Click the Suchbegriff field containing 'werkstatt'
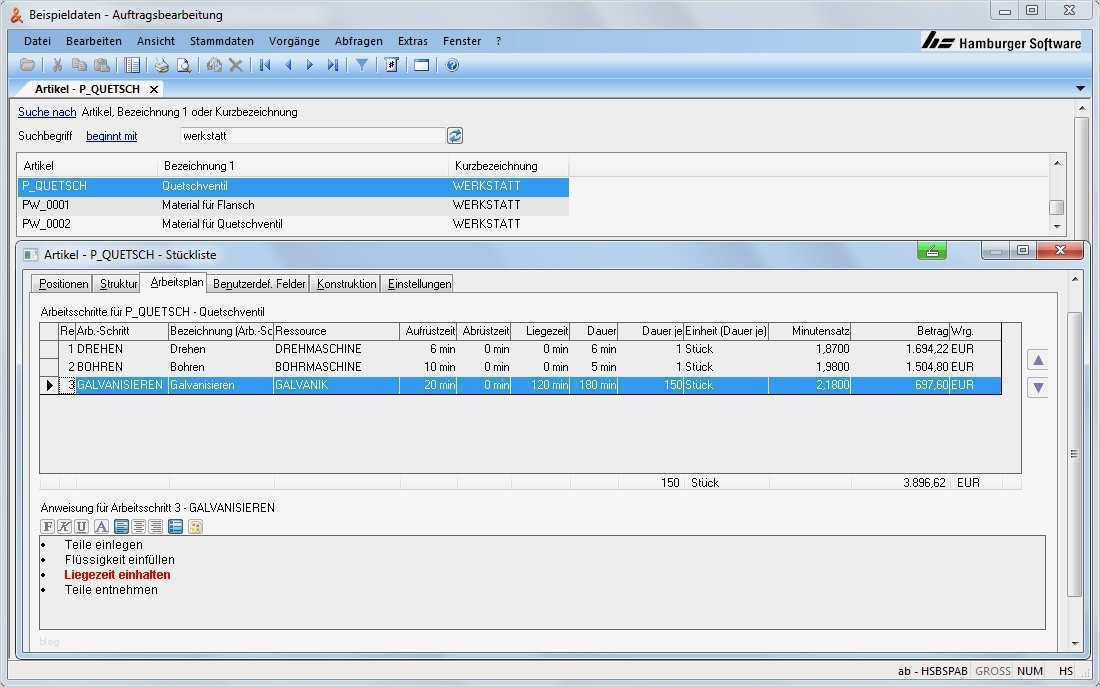The width and height of the screenshot is (1100, 687). click(311, 136)
